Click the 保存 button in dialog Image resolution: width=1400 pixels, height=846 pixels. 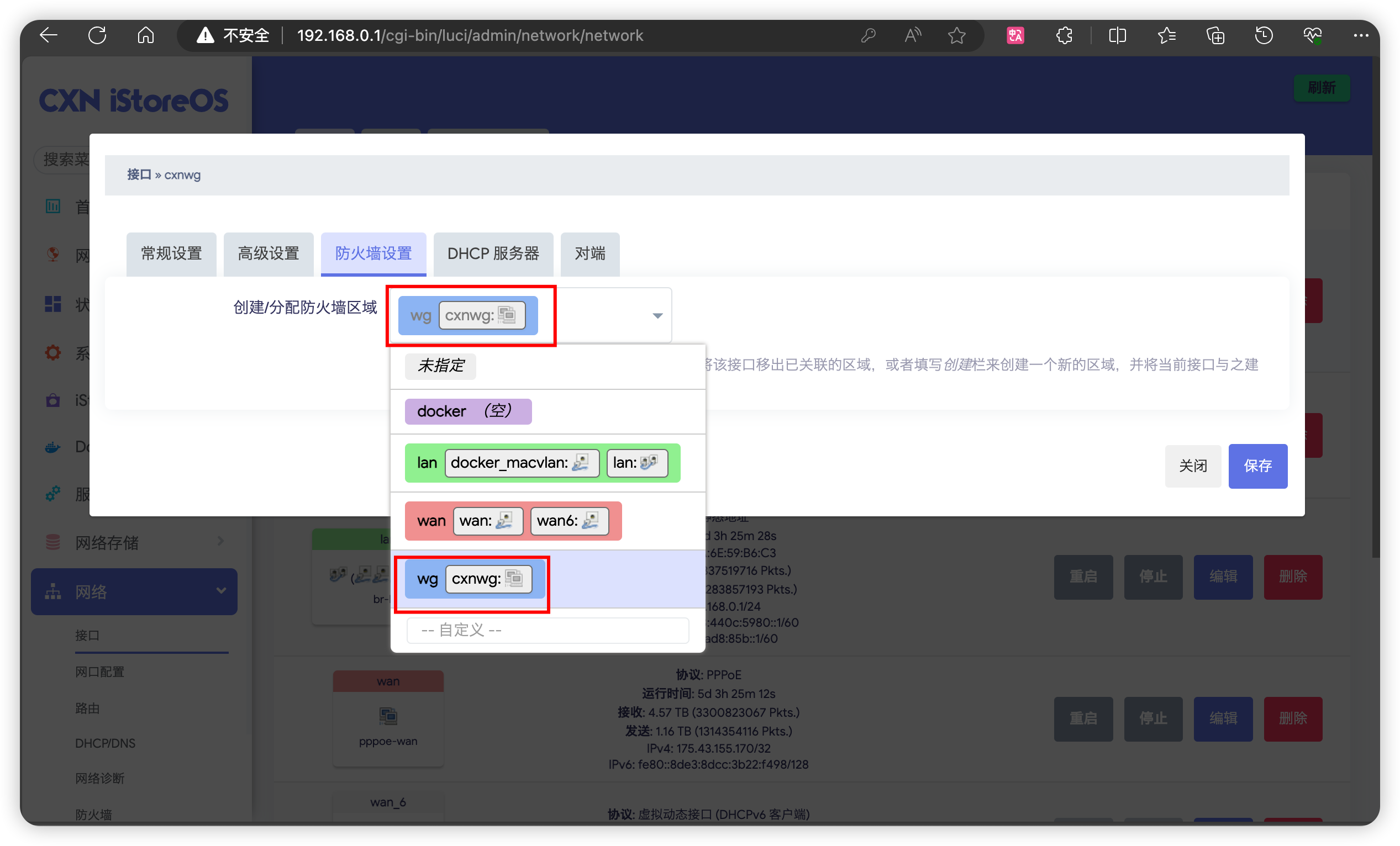(1258, 466)
